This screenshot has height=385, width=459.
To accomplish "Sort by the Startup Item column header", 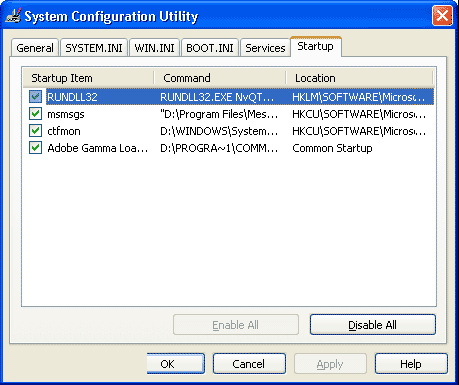I will point(88,78).
